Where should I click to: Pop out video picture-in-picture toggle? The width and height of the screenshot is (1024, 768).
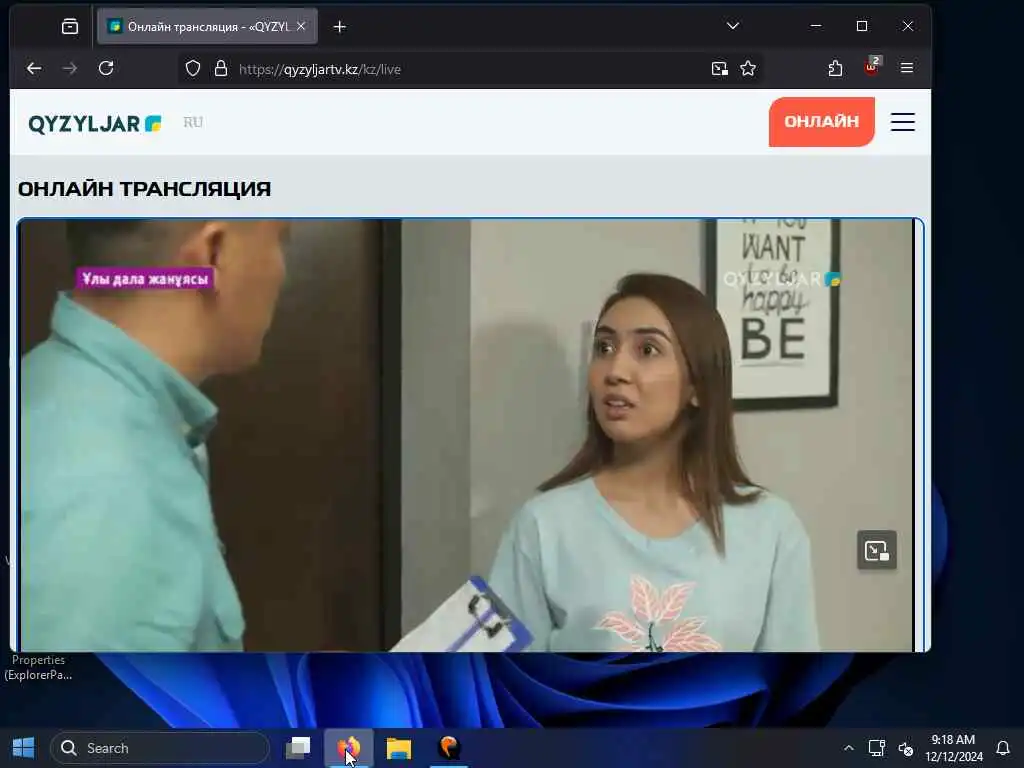[876, 551]
